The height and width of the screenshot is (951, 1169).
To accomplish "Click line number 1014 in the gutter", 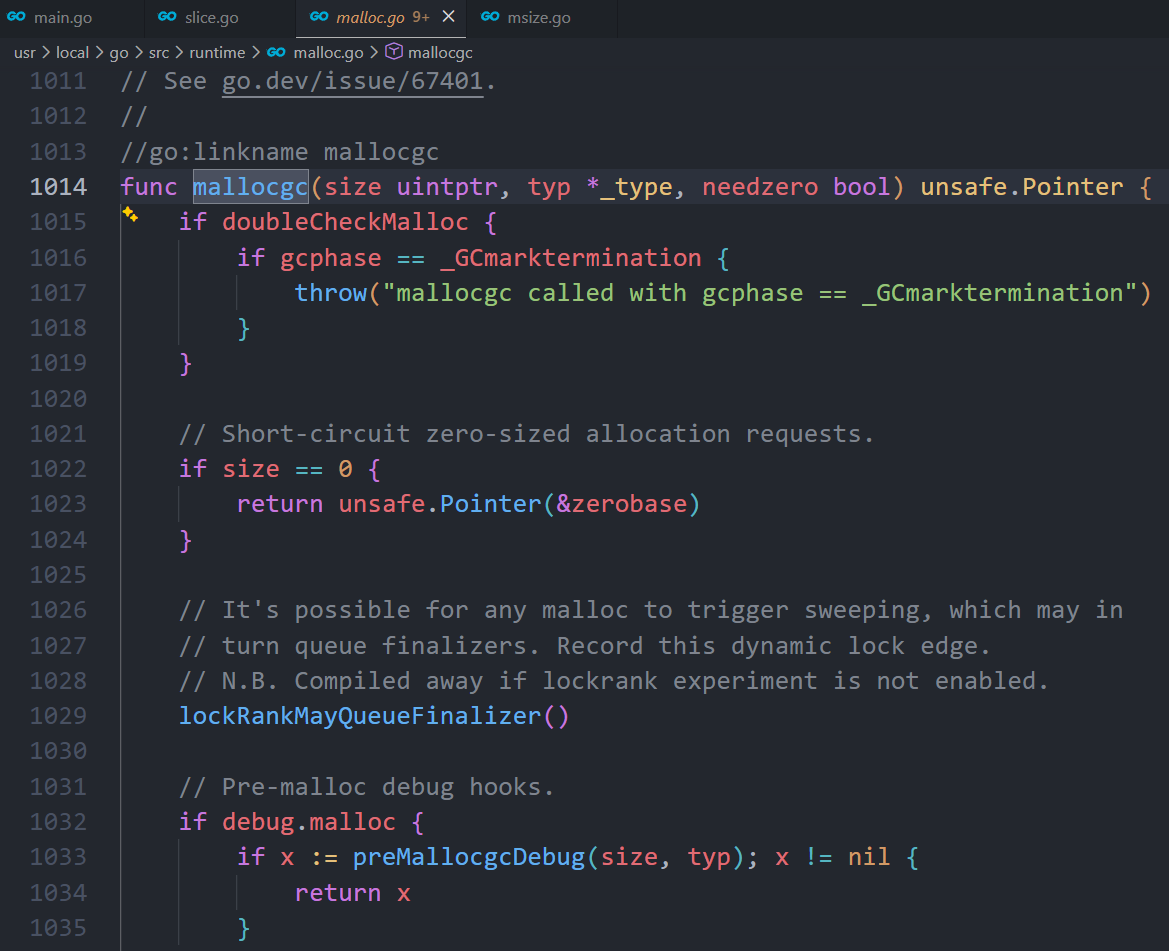I will (58, 186).
